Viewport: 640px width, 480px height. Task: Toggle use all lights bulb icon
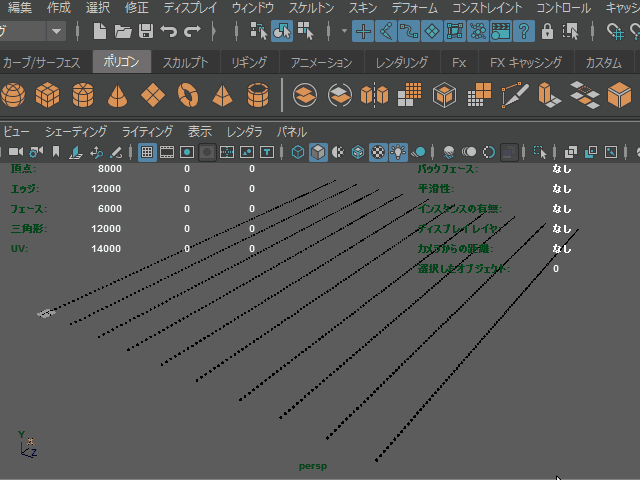(x=398, y=152)
